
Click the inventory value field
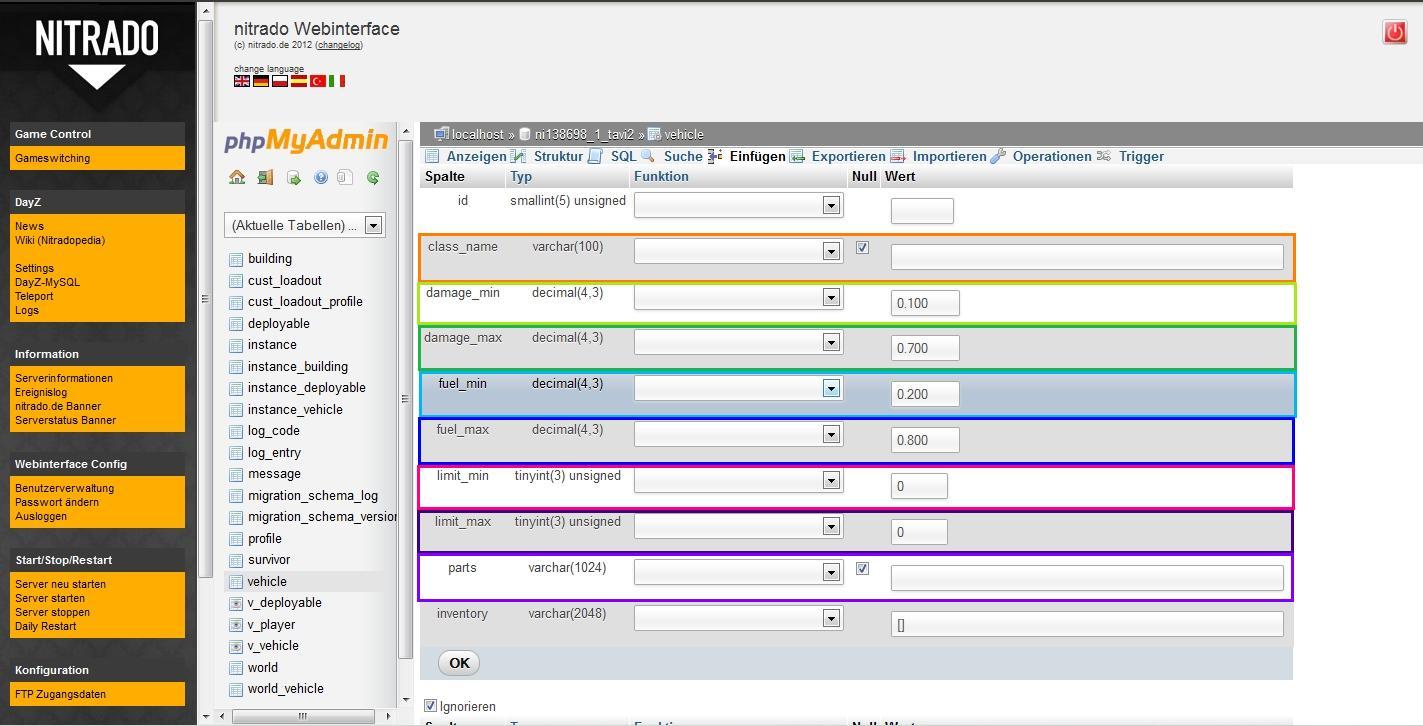1087,624
